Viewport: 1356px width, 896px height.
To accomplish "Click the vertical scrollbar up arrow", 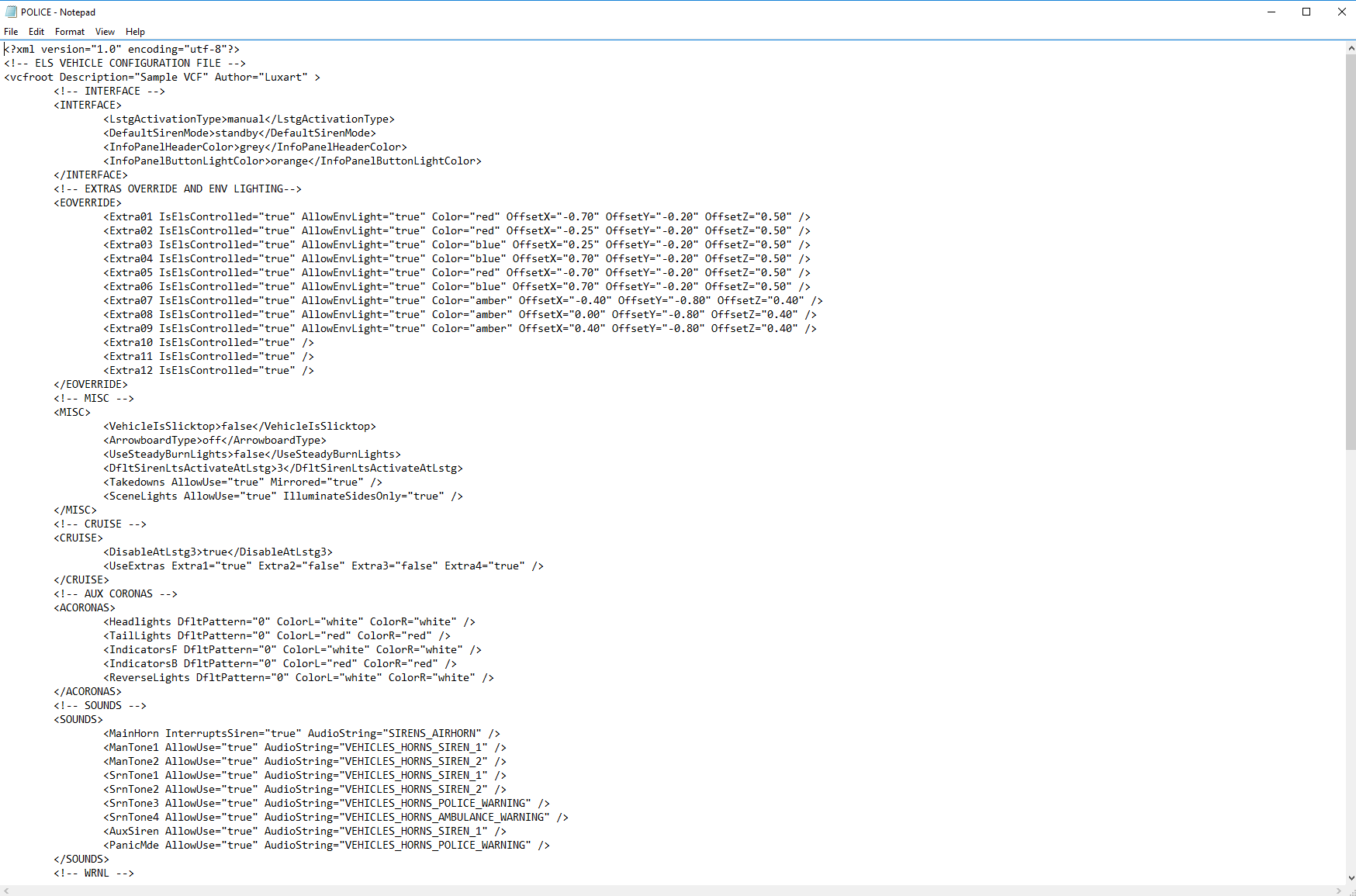I will tap(1351, 47).
